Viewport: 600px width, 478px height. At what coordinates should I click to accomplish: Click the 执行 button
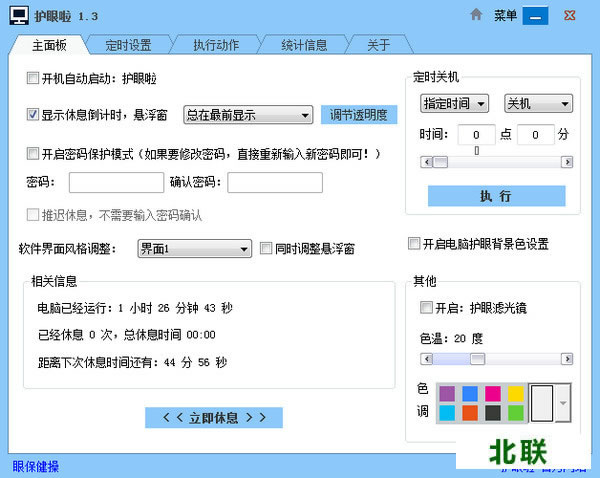click(496, 196)
